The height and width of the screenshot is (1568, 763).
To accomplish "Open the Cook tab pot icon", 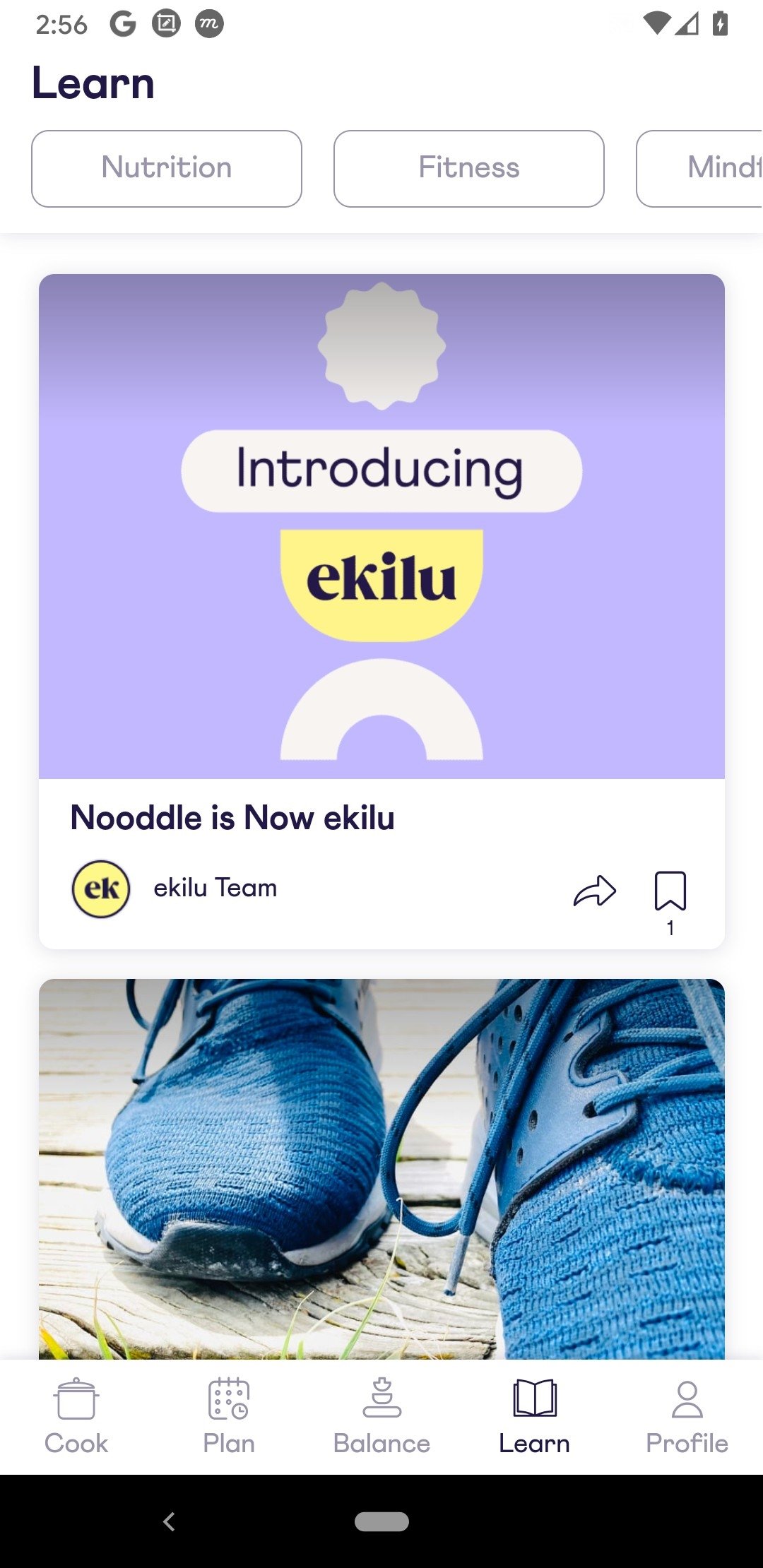I will (x=76, y=1398).
